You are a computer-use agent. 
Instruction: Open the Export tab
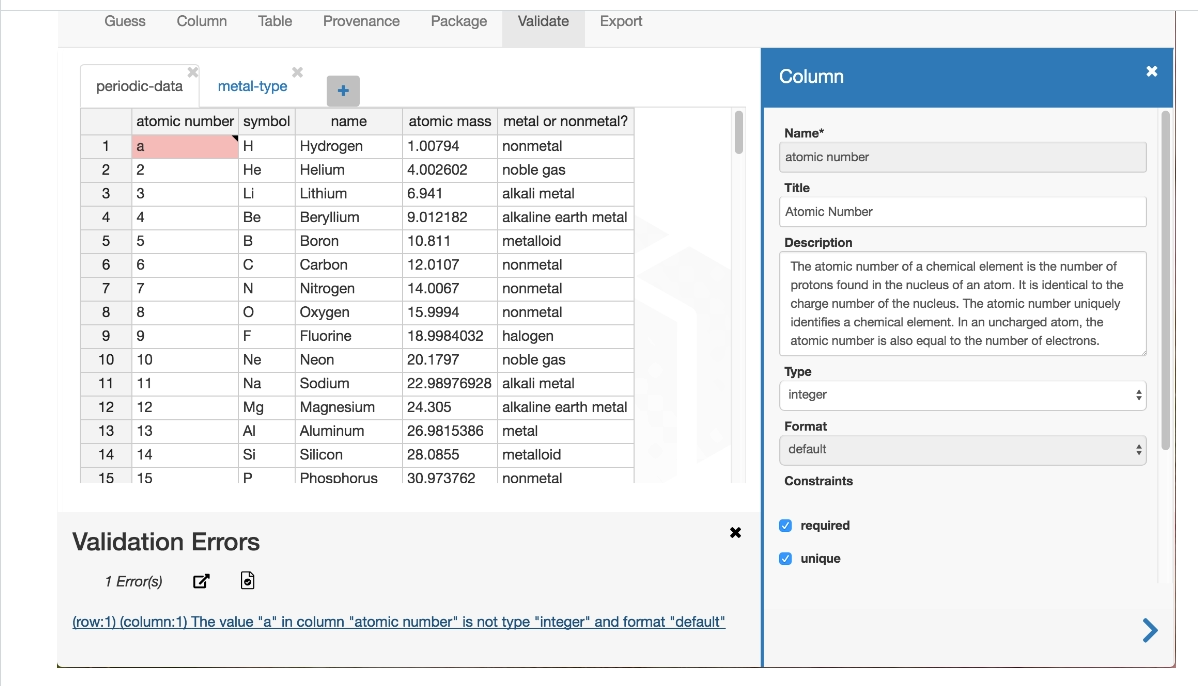click(x=620, y=20)
